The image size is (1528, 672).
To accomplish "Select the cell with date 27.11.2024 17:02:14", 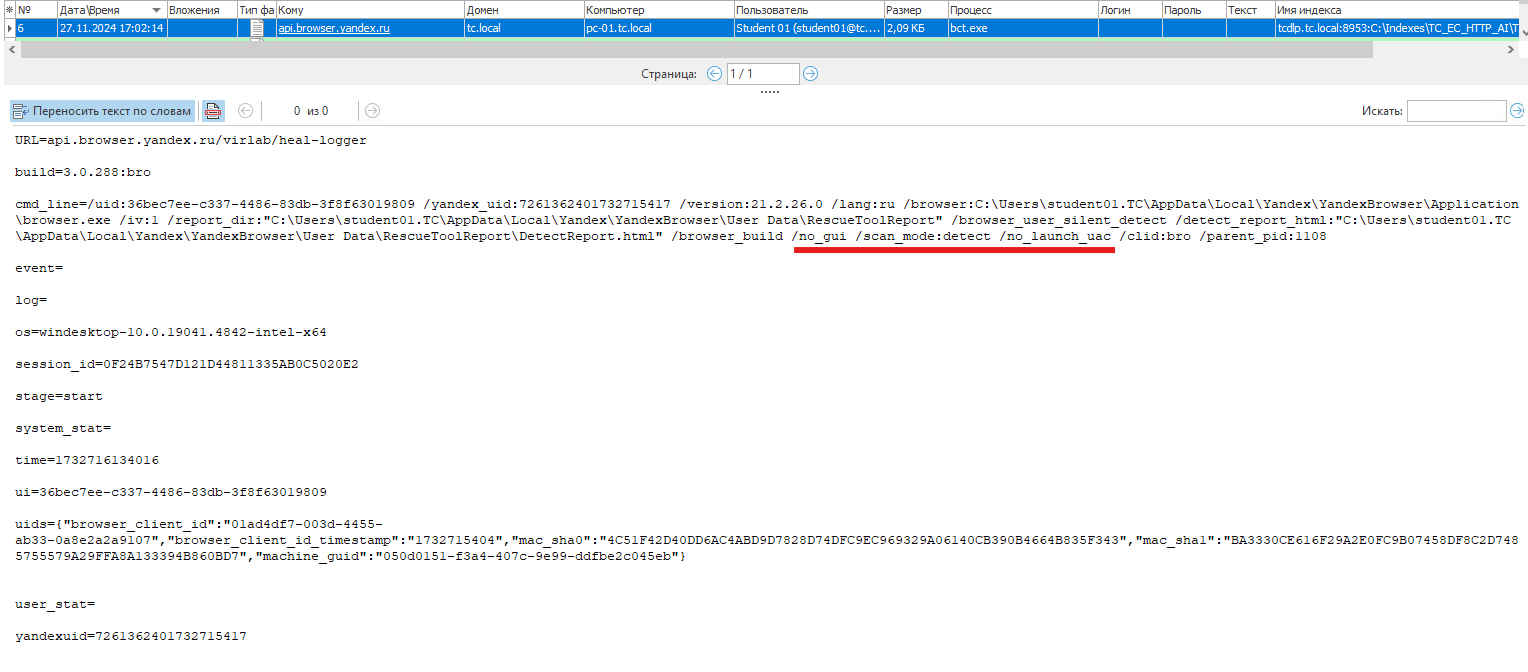I will pos(111,28).
